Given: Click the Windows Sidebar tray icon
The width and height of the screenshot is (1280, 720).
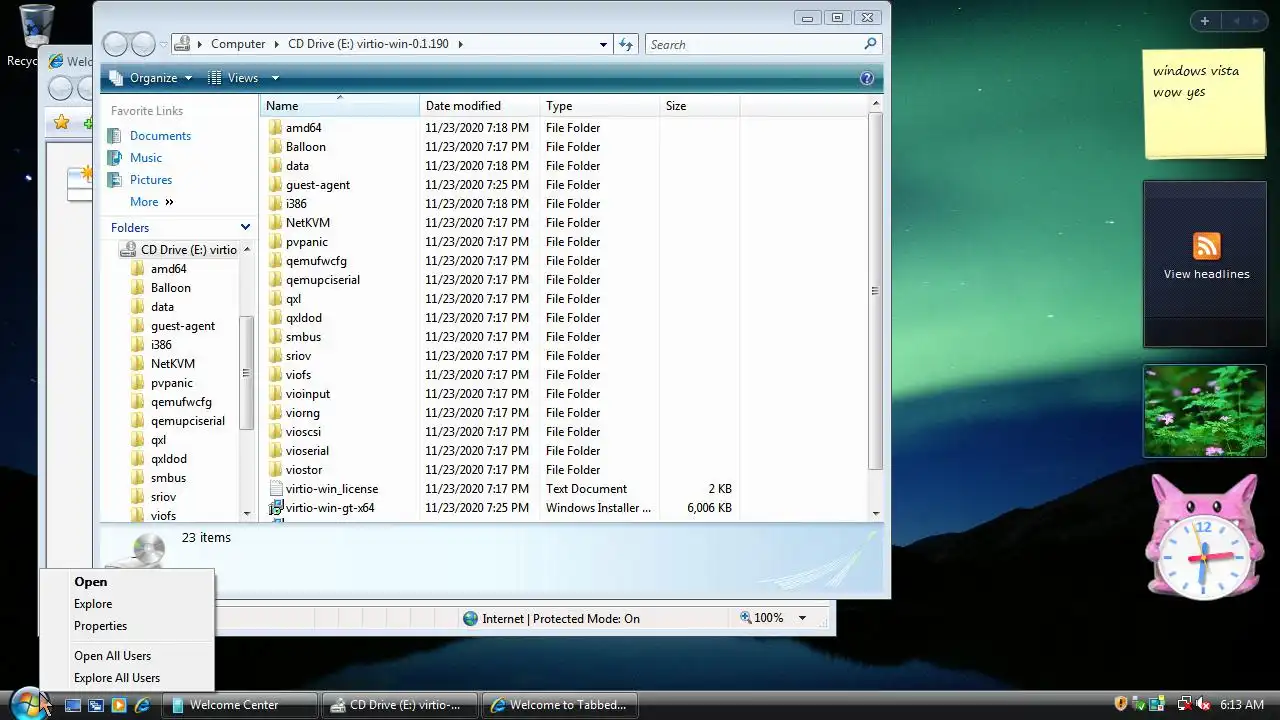Looking at the screenshot, I should (1157, 704).
